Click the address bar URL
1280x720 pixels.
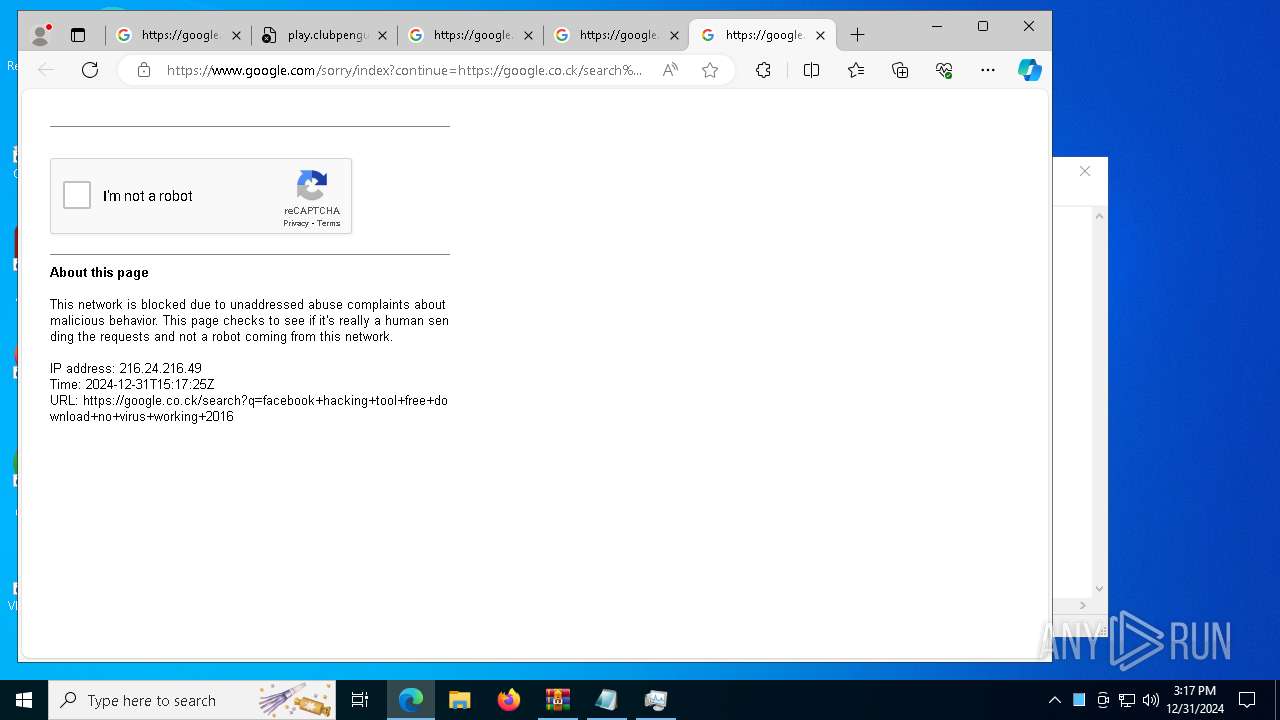404,70
